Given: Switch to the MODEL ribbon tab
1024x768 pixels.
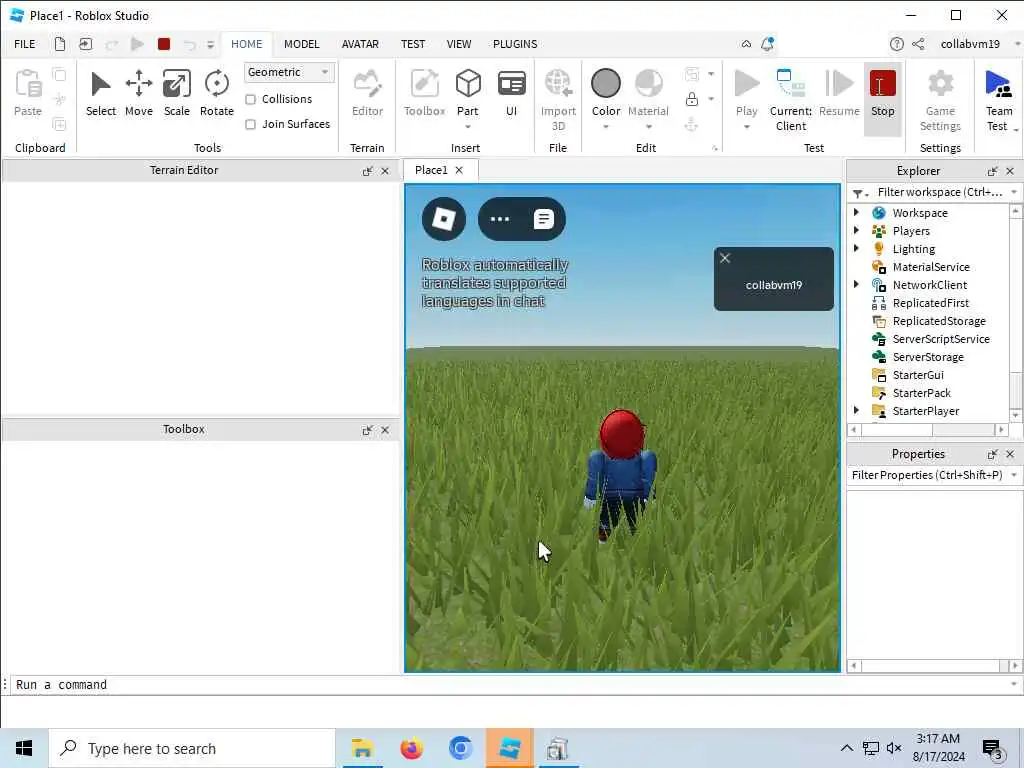Looking at the screenshot, I should (302, 44).
